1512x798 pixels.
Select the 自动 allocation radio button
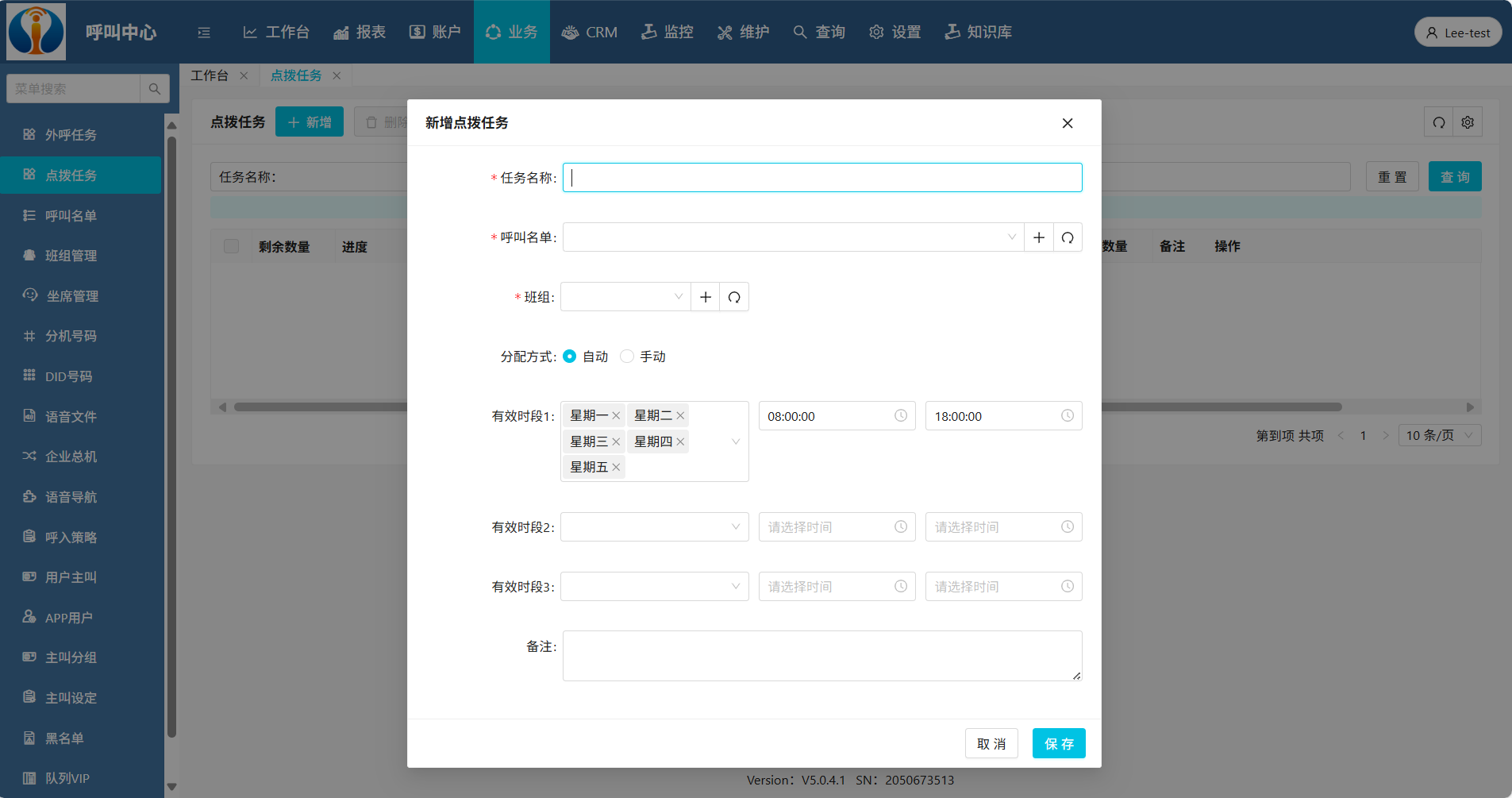click(x=569, y=357)
